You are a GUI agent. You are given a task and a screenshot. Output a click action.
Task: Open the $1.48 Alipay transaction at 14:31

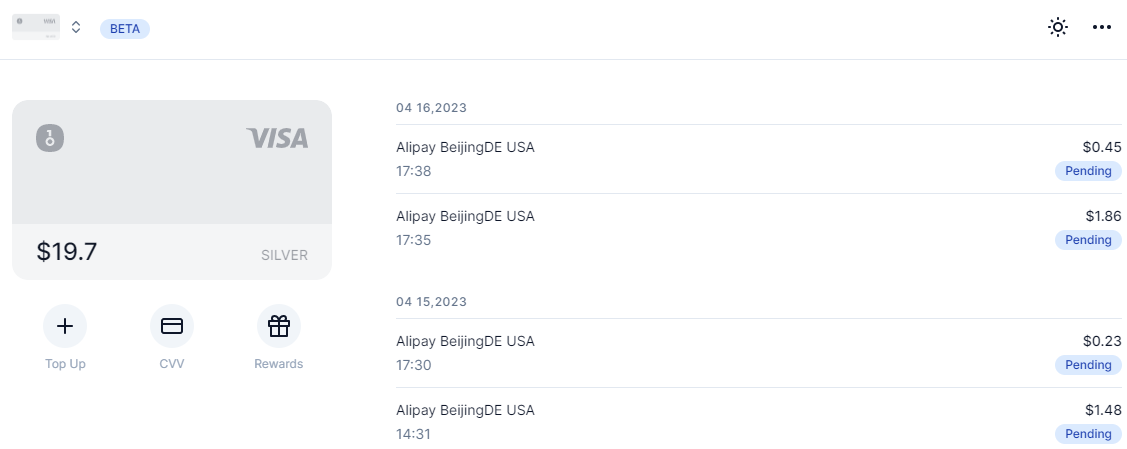pyautogui.click(x=758, y=422)
